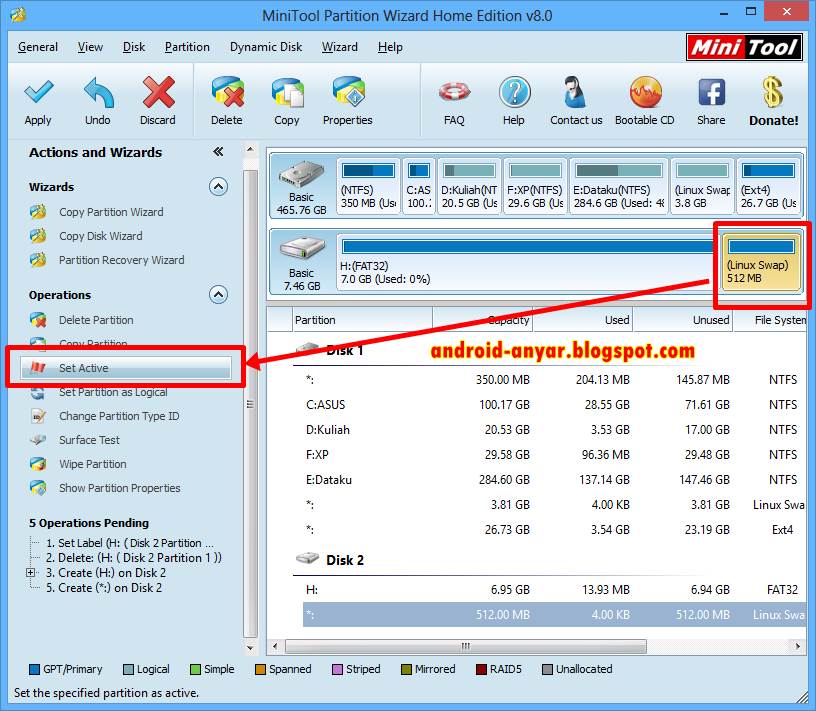Click the Partition column header

(362, 320)
